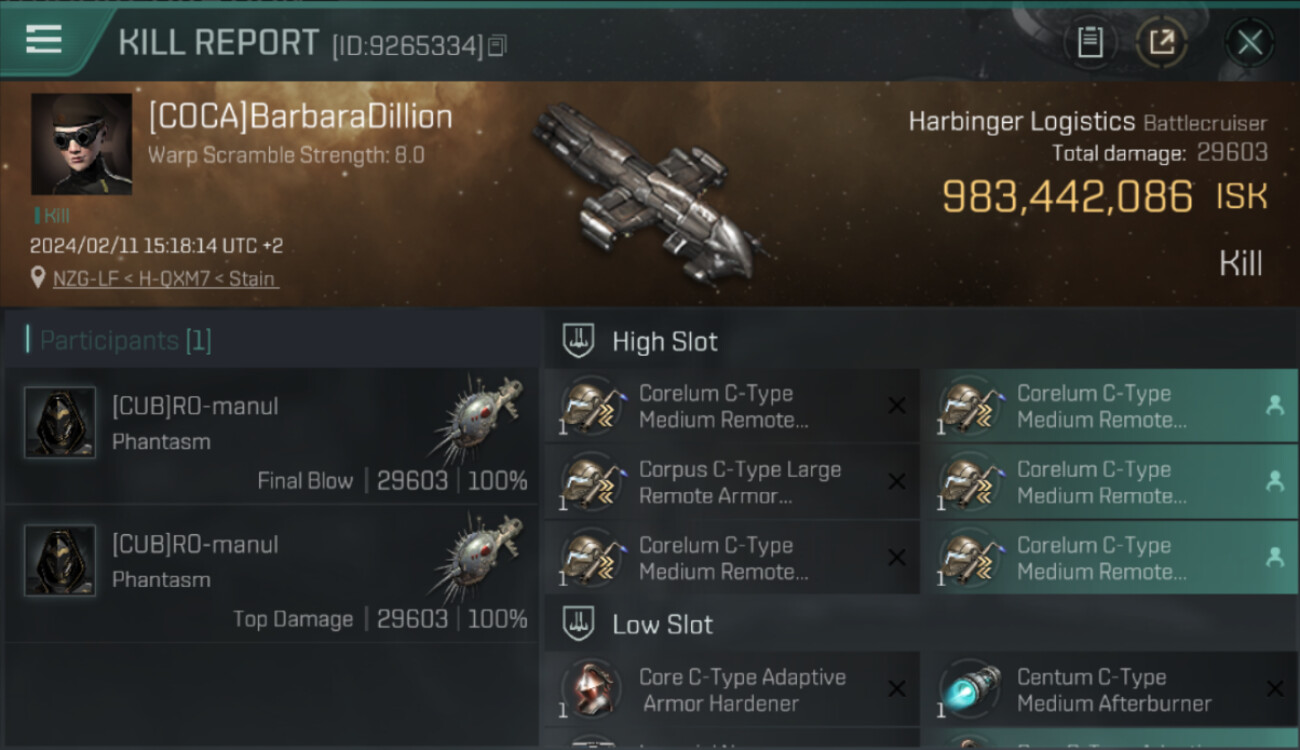Open BarbaraDillion's pilot portrait
Image resolution: width=1300 pixels, height=750 pixels.
point(81,144)
